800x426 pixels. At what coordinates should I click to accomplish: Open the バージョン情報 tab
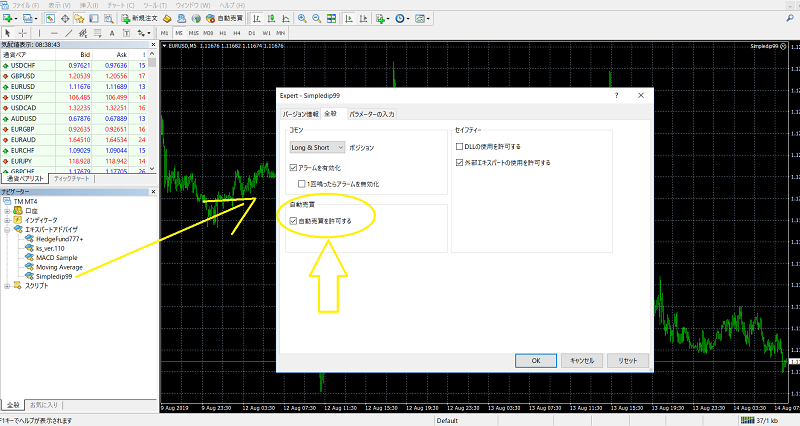(299, 114)
